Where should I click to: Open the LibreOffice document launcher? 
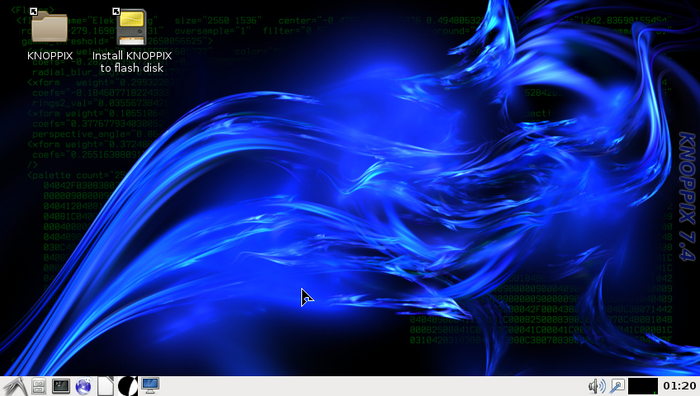click(x=106, y=386)
